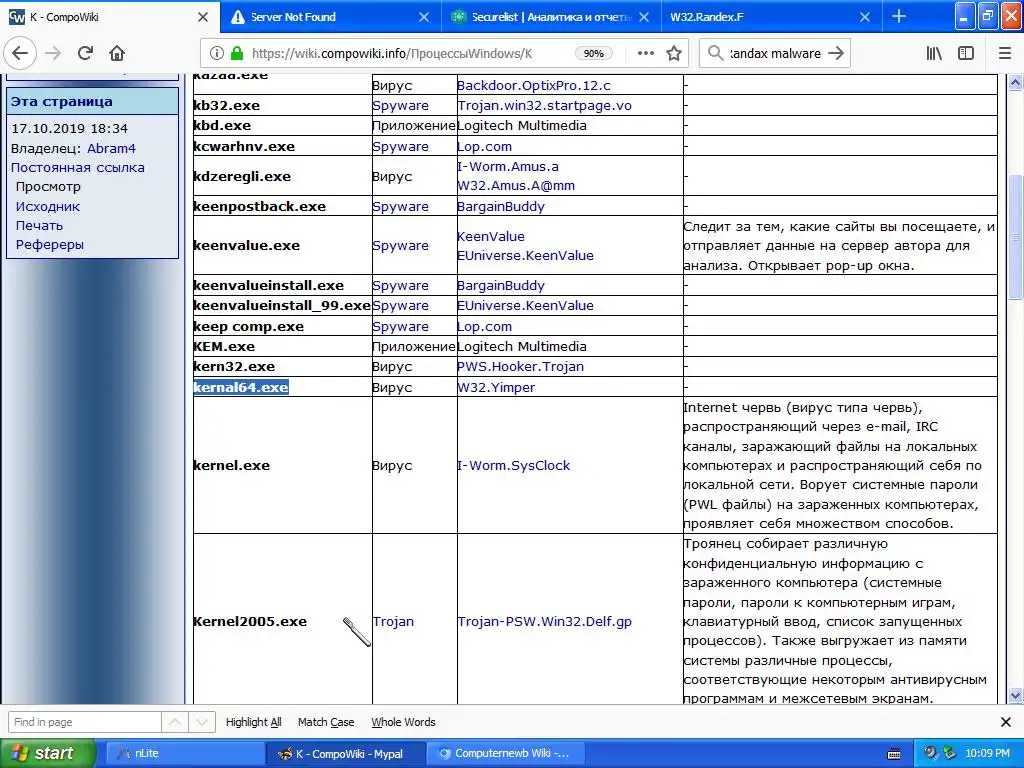1024x768 pixels.
Task: Open the Печать link
Action: pyautogui.click(x=39, y=225)
